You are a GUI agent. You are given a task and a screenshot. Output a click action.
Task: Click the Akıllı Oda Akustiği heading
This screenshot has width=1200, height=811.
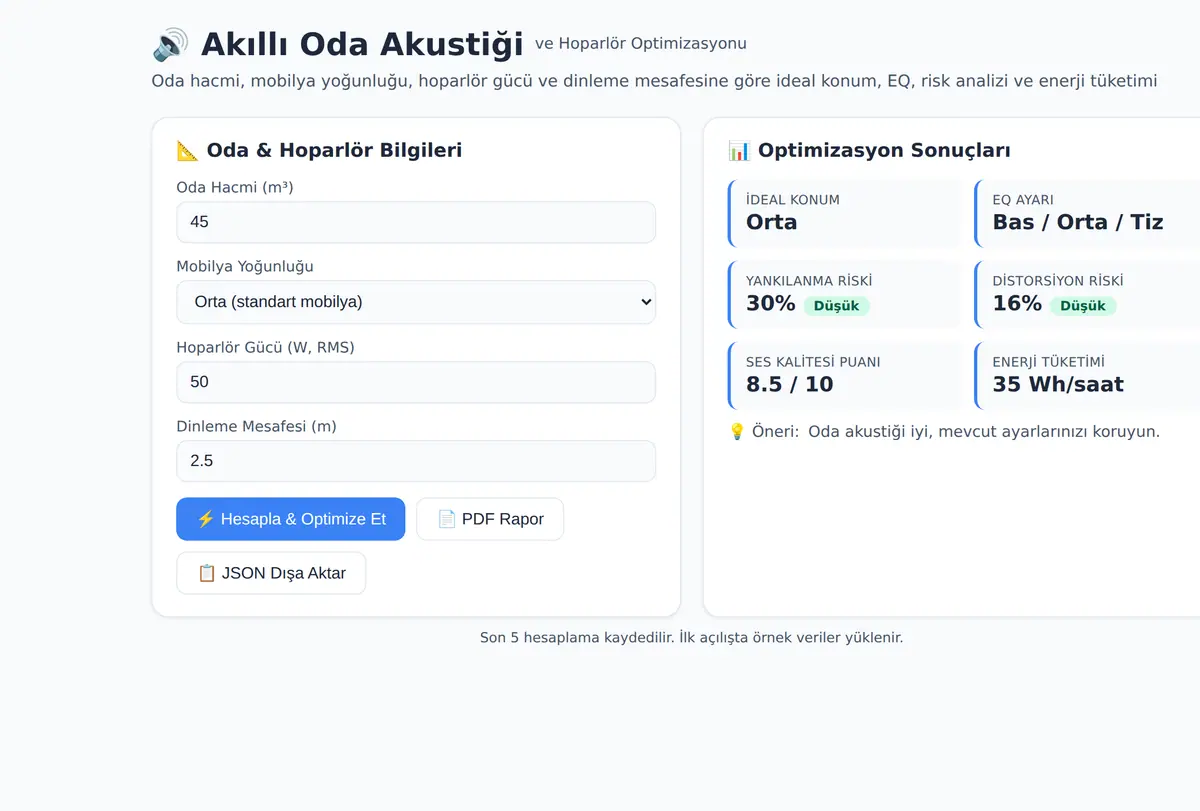(362, 45)
